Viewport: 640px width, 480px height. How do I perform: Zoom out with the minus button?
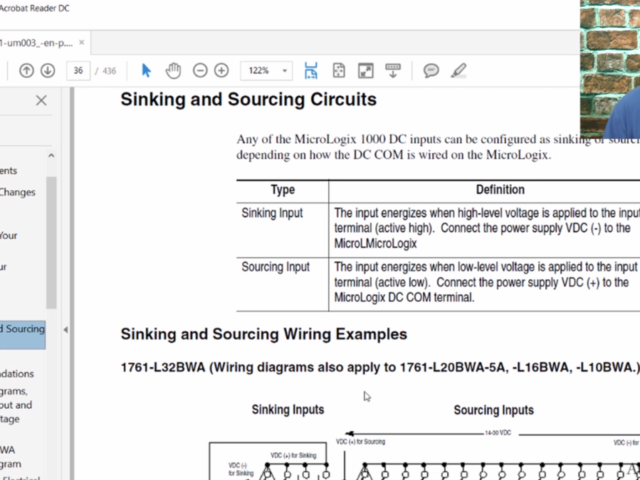200,71
